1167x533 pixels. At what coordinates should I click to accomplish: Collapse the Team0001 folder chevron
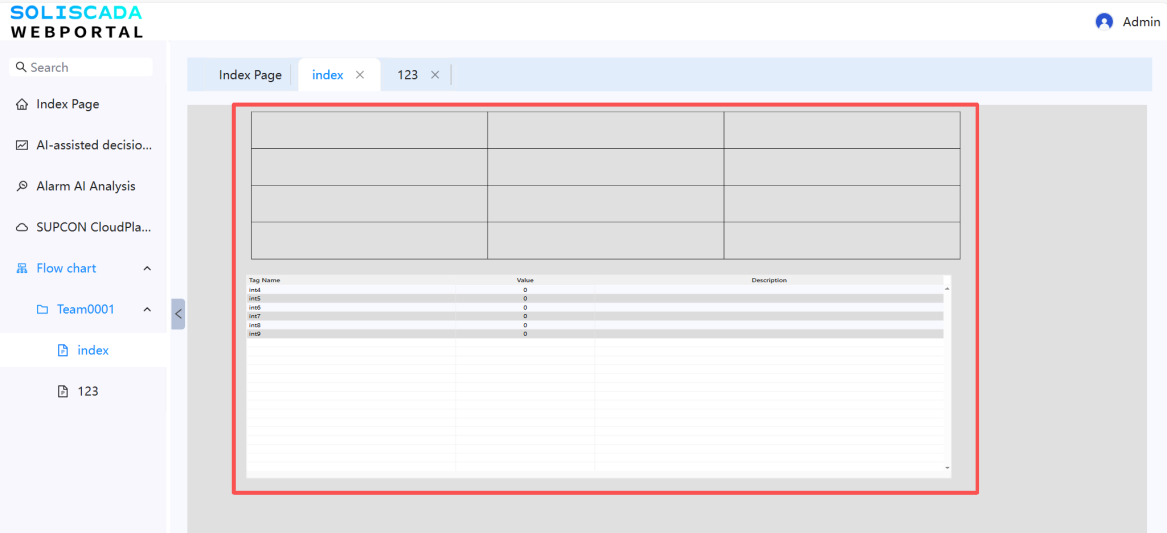pos(147,309)
